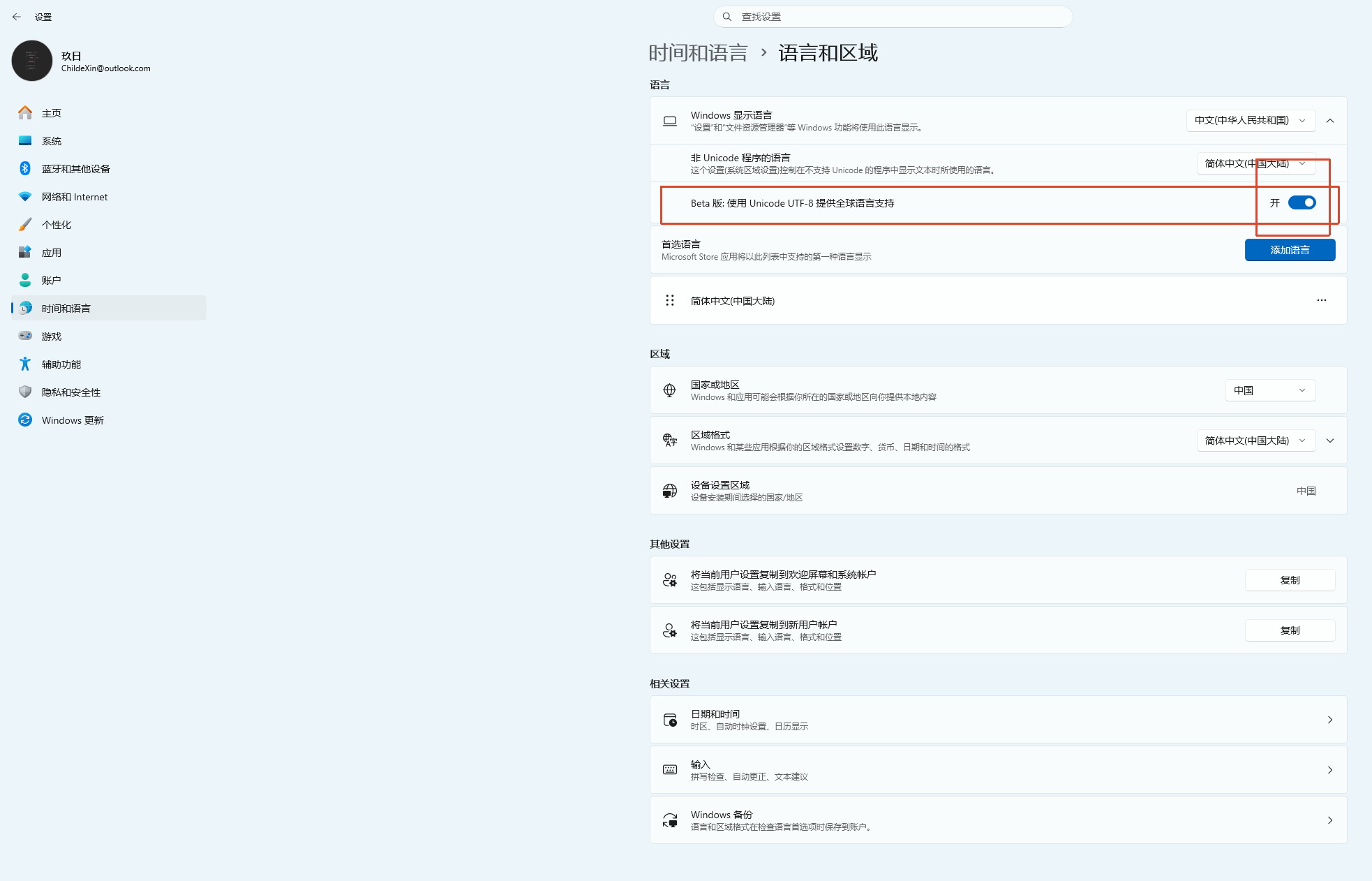Image resolution: width=1372 pixels, height=881 pixels.
Task: Click the Bluetooth icon for 蓝牙和其他设备
Action: (x=25, y=169)
